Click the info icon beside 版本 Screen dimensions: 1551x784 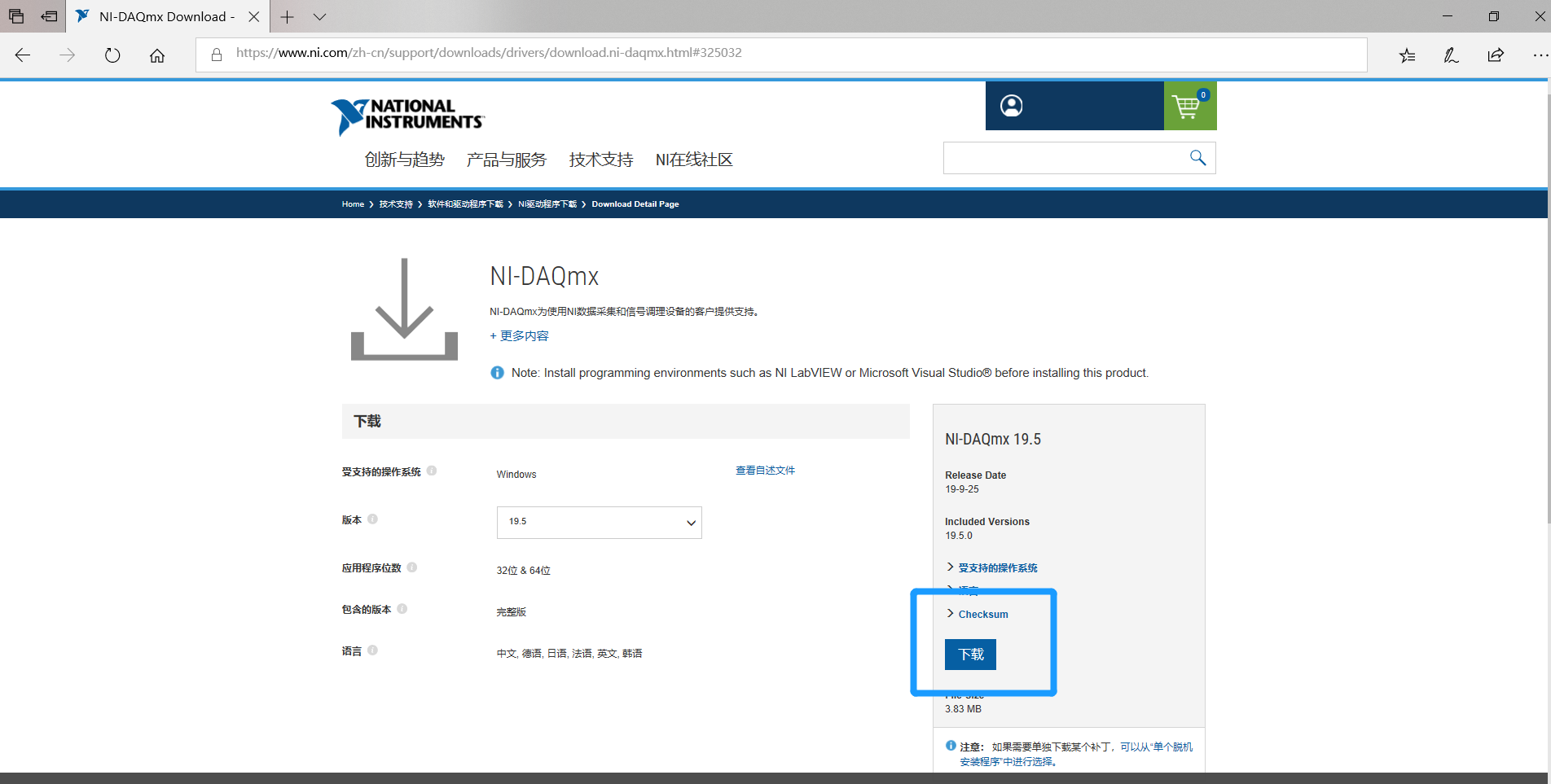[x=373, y=519]
